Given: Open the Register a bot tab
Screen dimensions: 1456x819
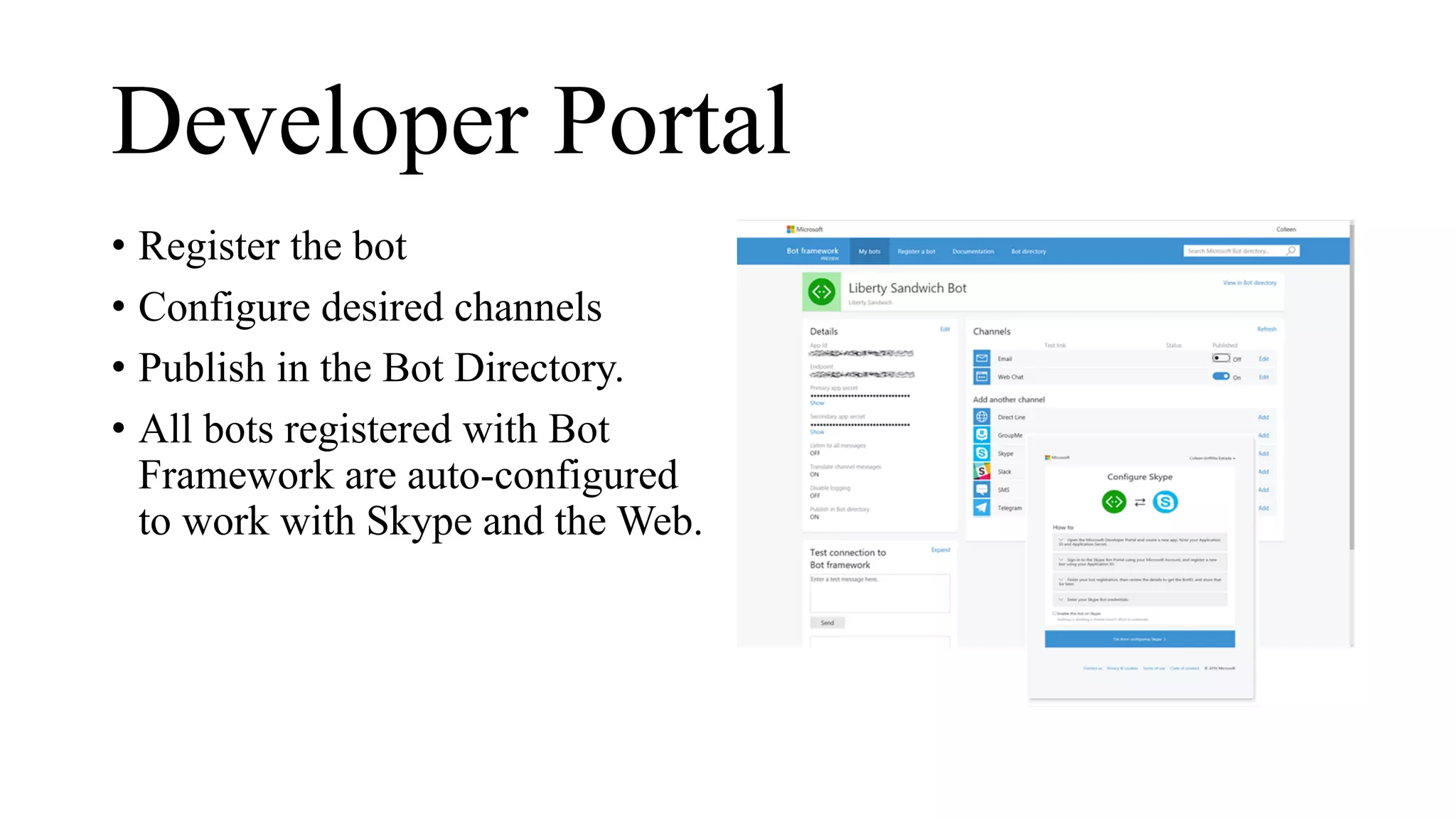Looking at the screenshot, I should (x=916, y=252).
